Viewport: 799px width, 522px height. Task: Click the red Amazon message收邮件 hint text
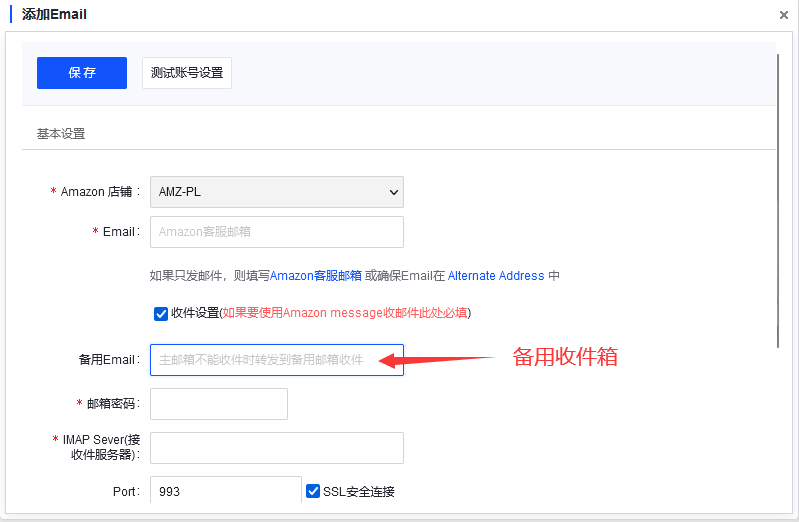[344, 312]
